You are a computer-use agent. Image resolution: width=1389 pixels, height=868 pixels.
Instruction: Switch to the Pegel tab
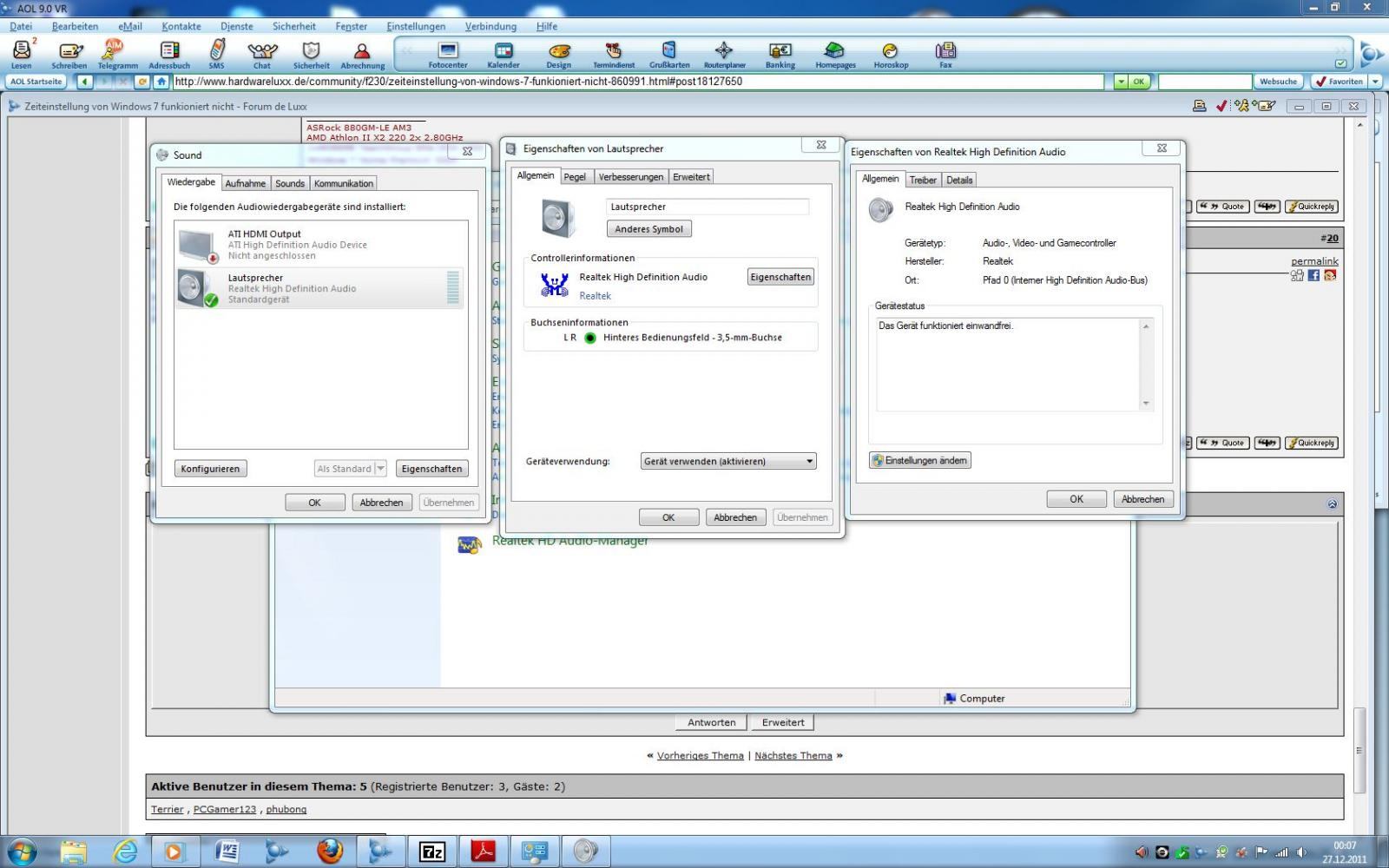575,176
